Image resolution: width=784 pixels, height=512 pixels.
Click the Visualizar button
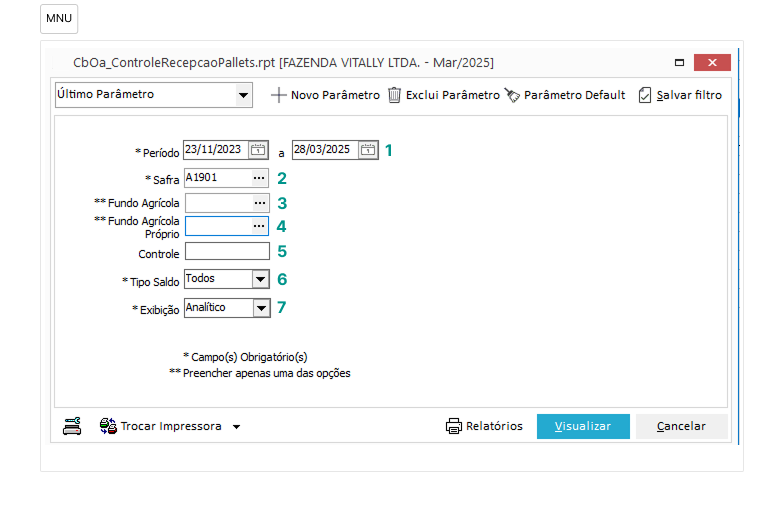(583, 426)
